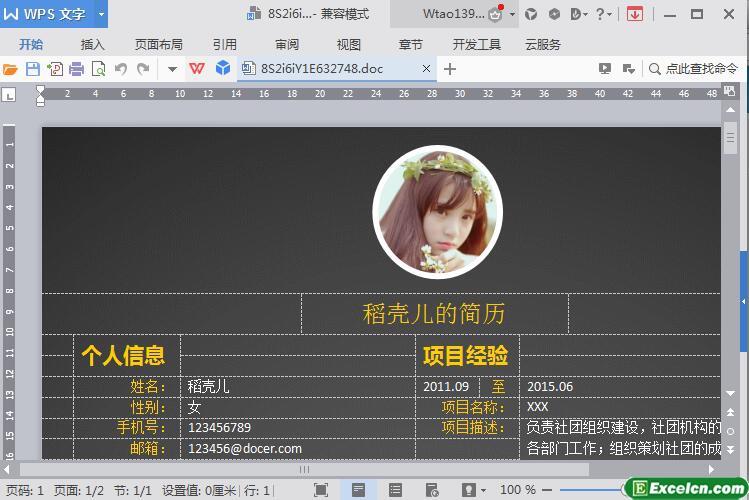Click the save disk icon

(32, 69)
